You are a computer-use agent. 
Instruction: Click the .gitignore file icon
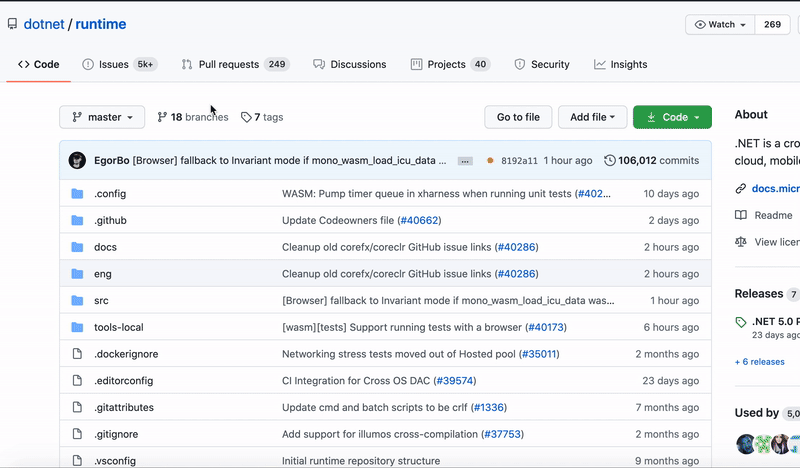coord(77,434)
